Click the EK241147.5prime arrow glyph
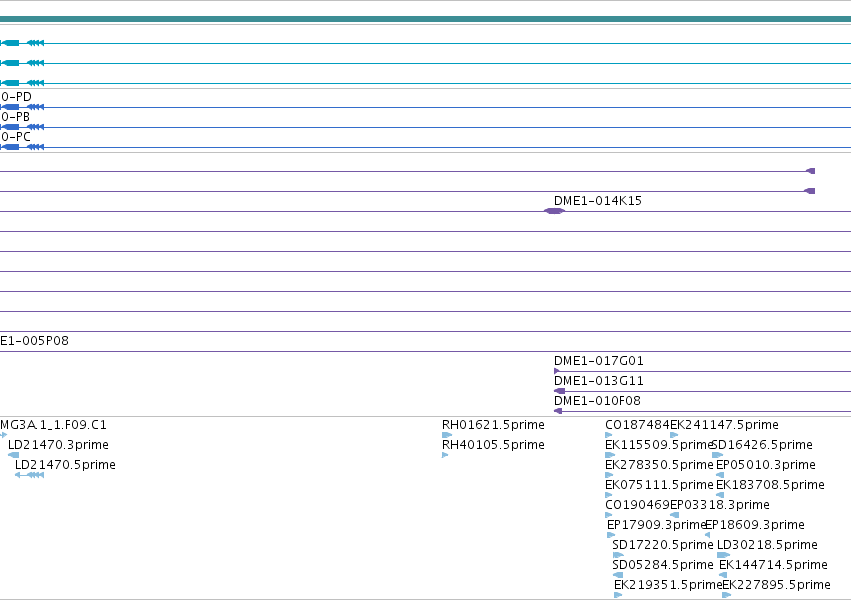This screenshot has height=600, width=851. point(674,435)
